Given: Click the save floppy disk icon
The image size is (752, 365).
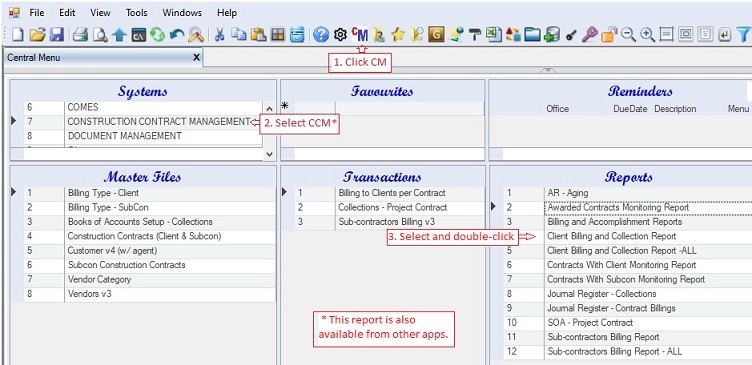Looking at the screenshot, I should pyautogui.click(x=57, y=35).
